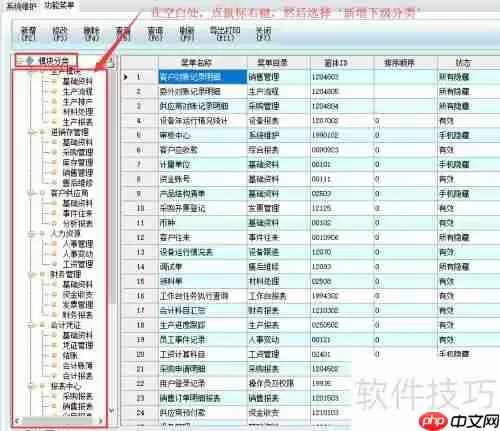Select 售后维修 in the tree
Viewport: 500px width, 431px height.
click(x=78, y=183)
